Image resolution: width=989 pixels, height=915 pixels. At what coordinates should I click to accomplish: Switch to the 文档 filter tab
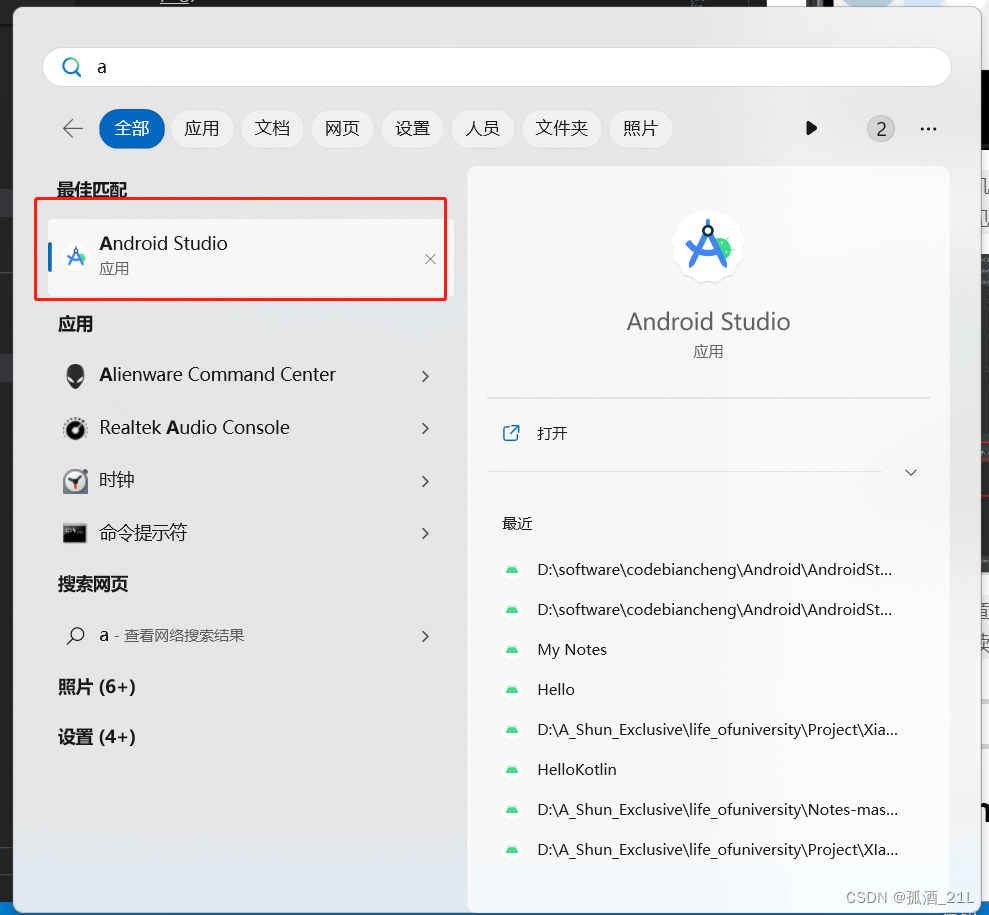[x=272, y=129]
